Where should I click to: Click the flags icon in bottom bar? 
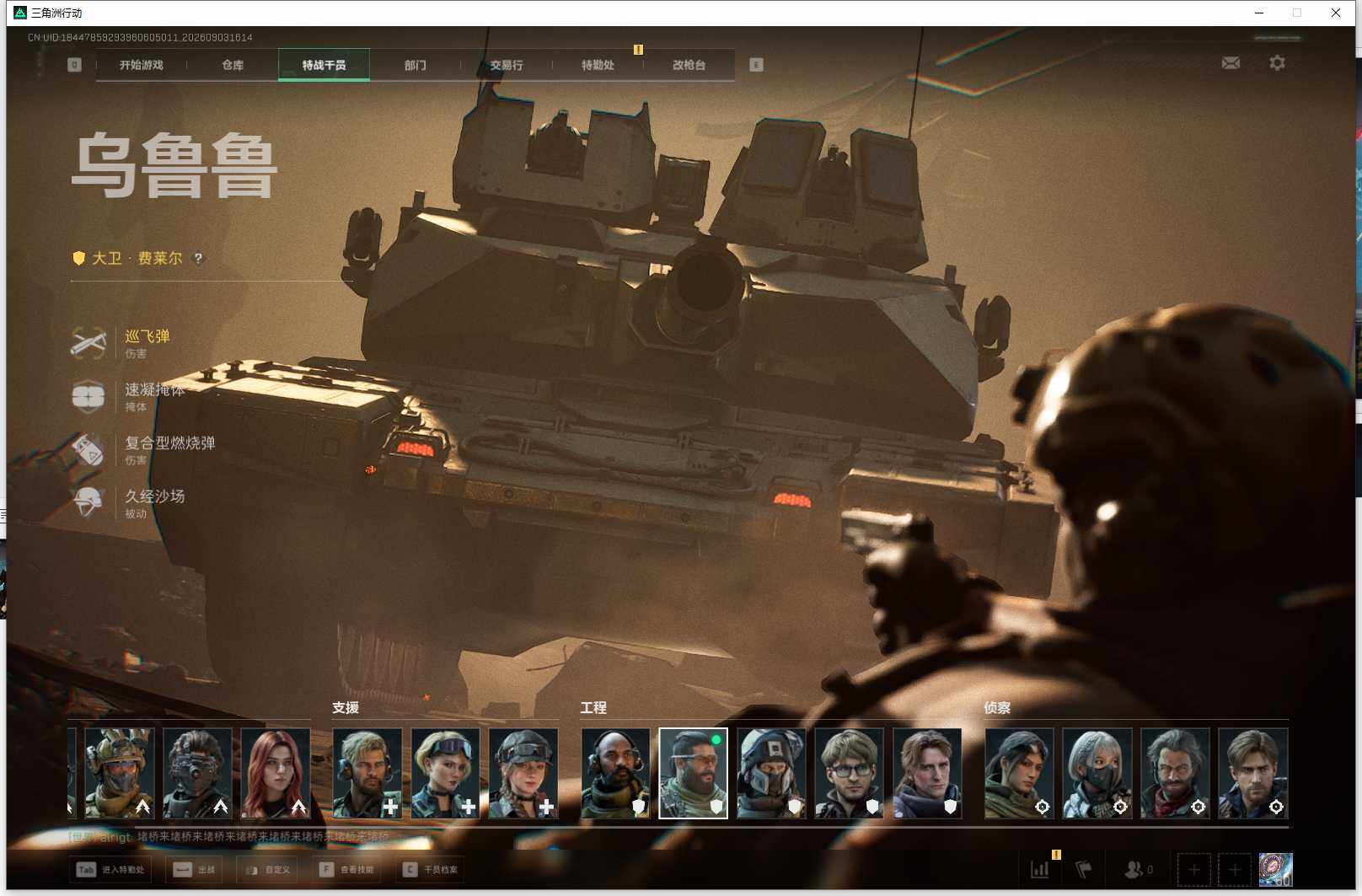tap(1084, 870)
